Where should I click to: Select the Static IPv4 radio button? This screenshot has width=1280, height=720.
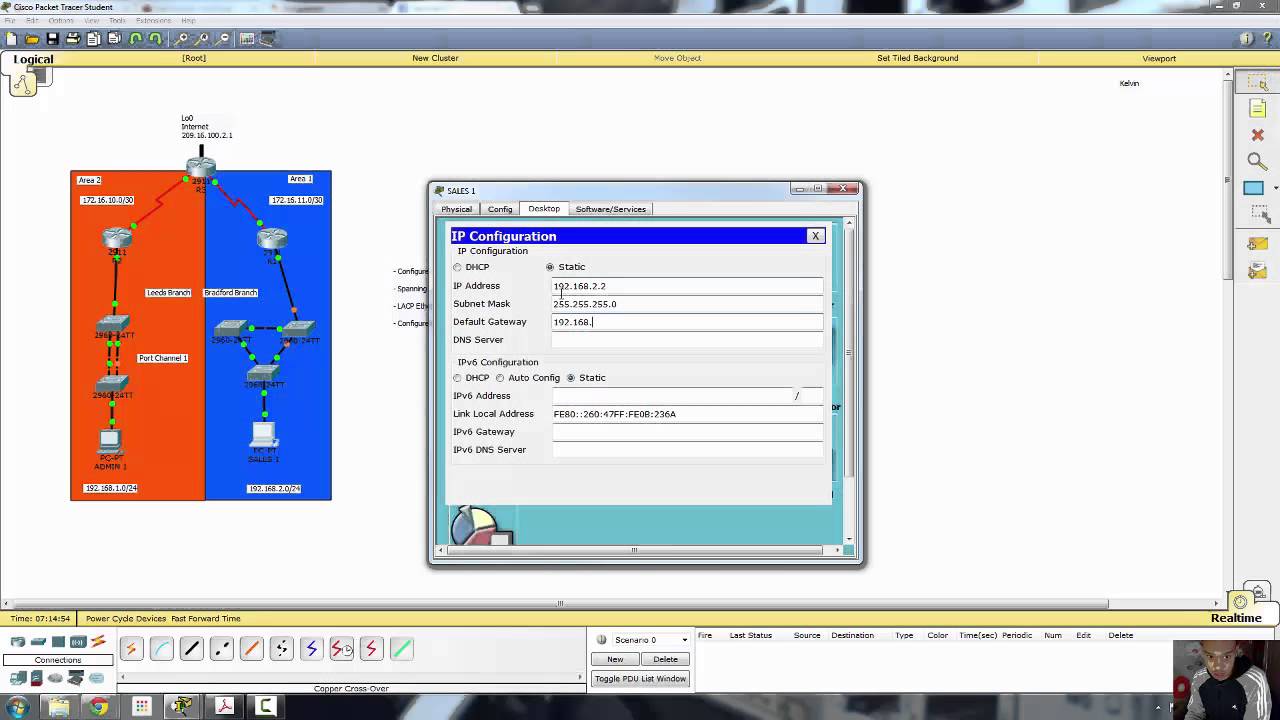point(550,267)
